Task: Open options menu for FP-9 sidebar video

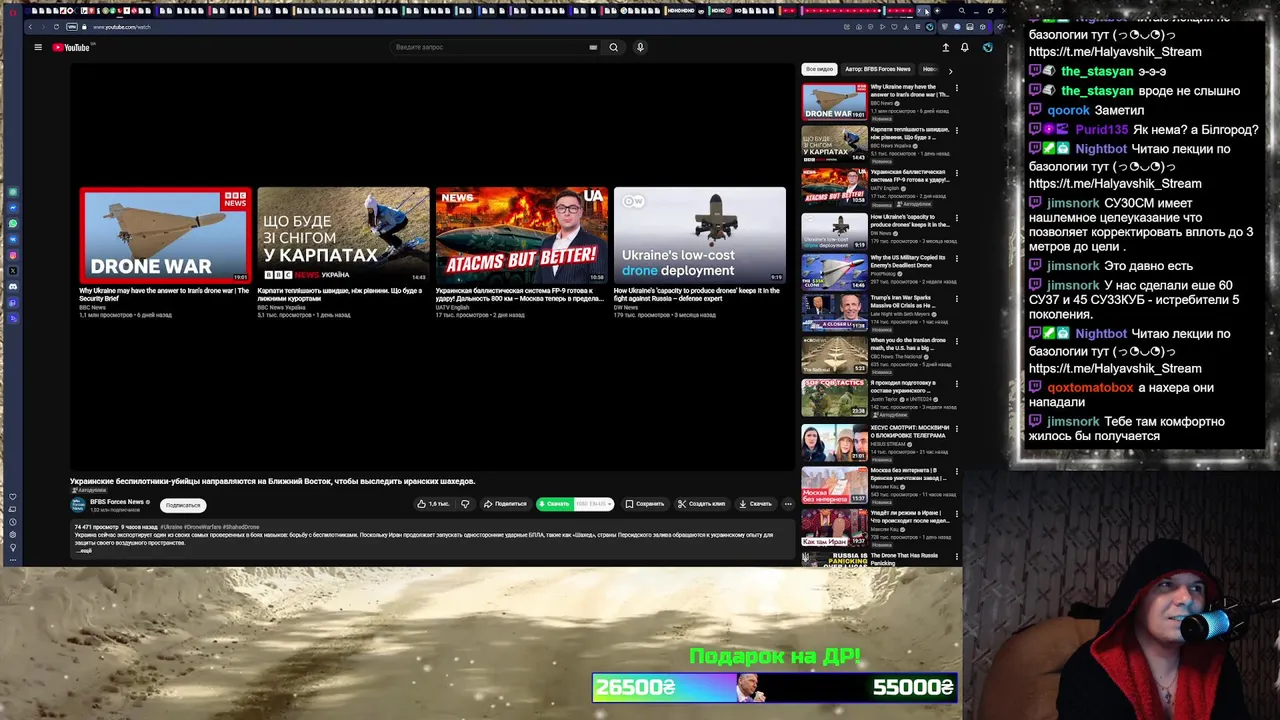Action: click(956, 173)
